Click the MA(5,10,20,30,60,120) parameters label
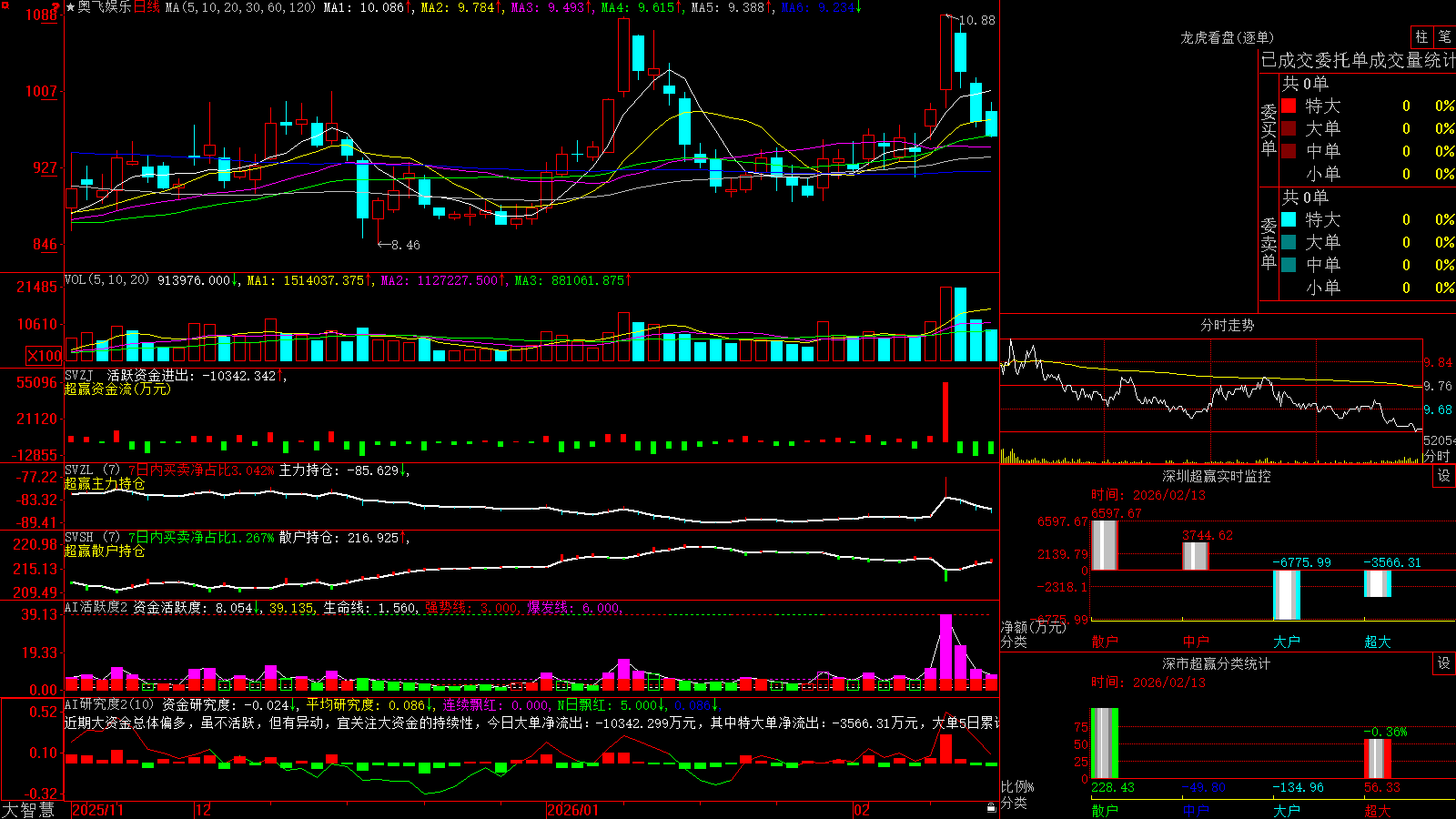1456x819 pixels. click(241, 7)
